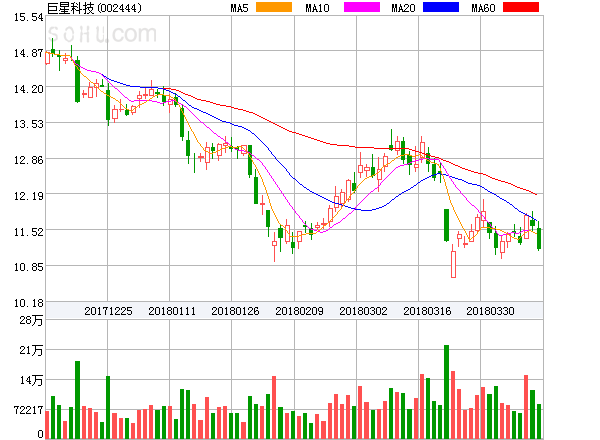Click the 20180330 date label

tap(490, 311)
